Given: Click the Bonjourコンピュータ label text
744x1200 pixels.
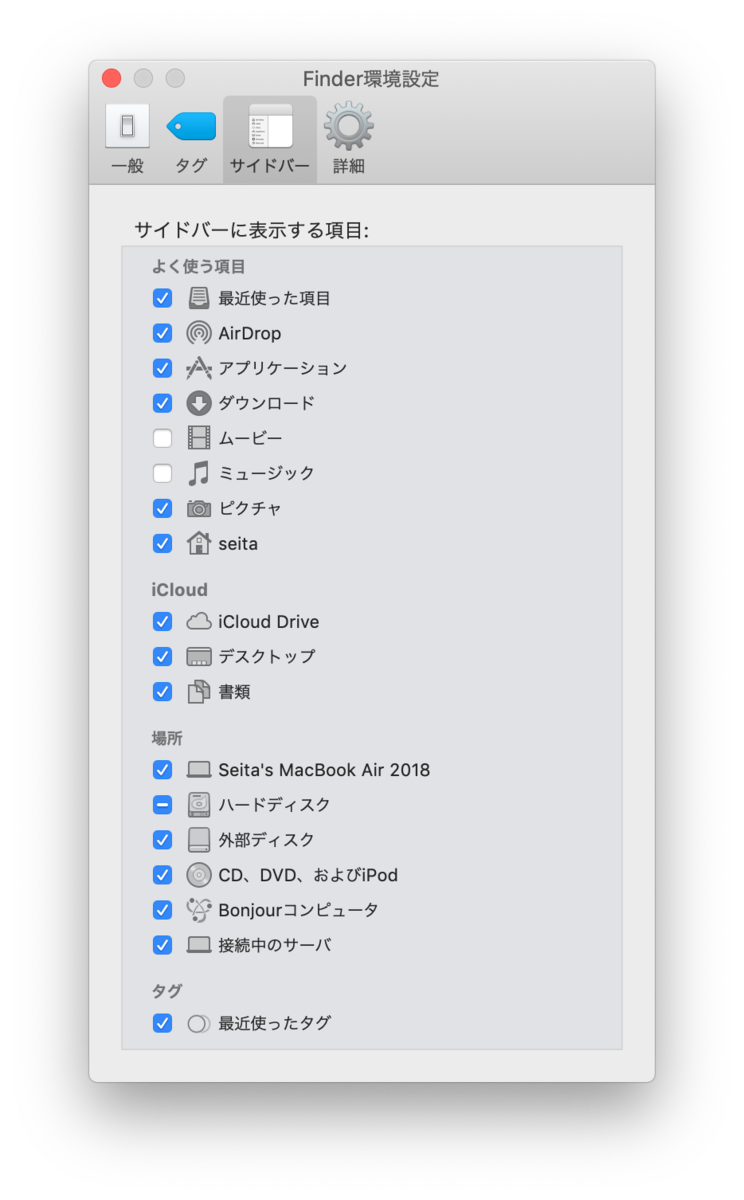Looking at the screenshot, I should tap(298, 910).
